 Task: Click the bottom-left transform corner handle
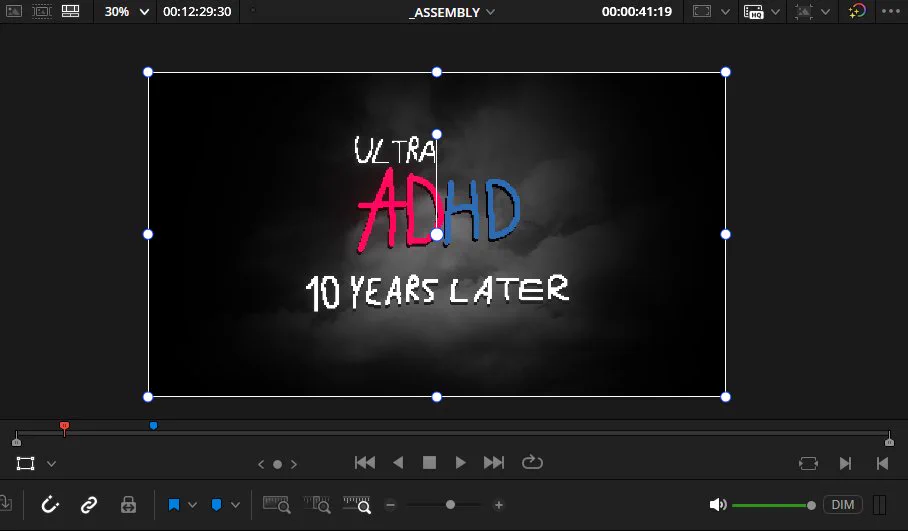point(148,397)
